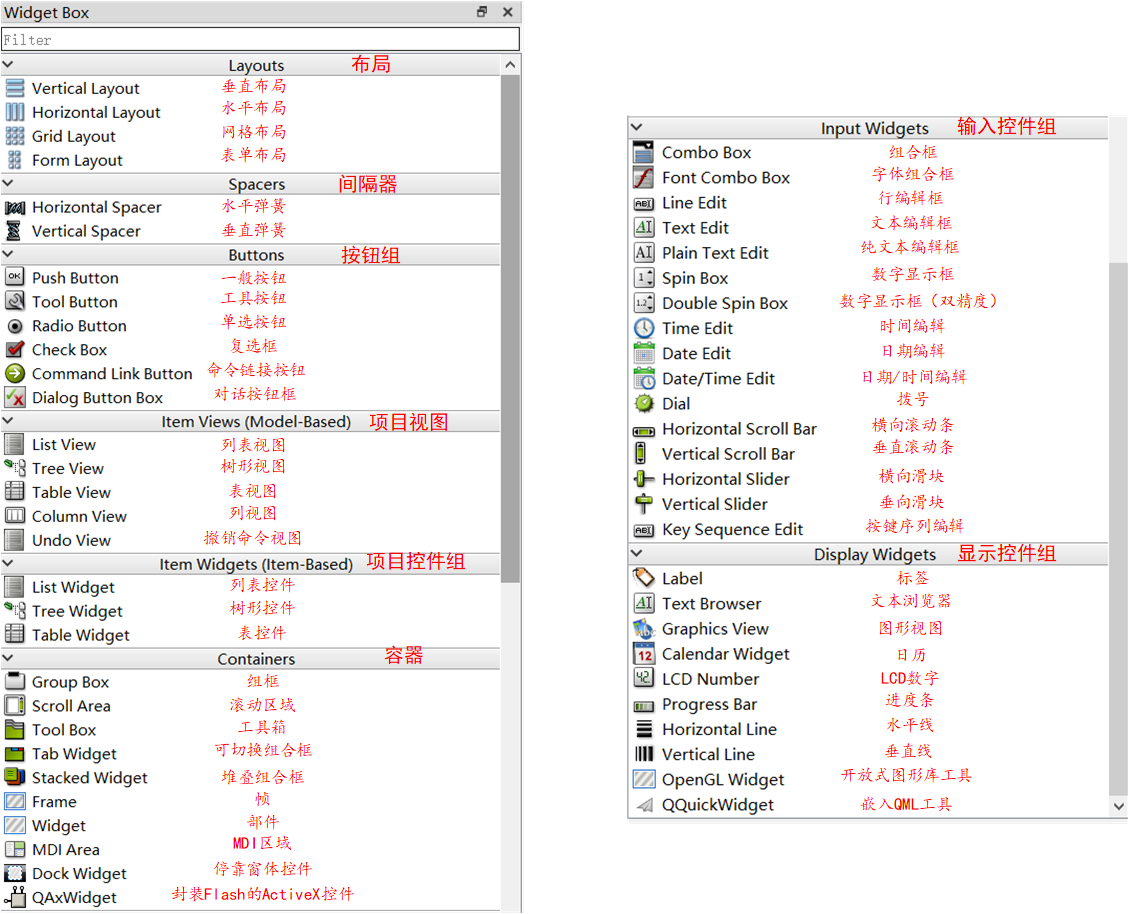Screen dimensions: 1129x914
Task: Select the Horizontal Layout icon
Action: [x=14, y=112]
